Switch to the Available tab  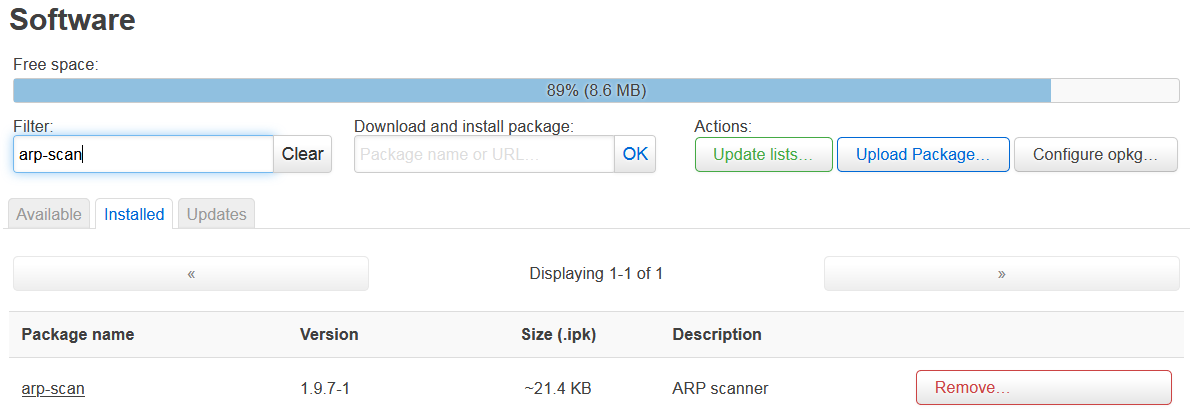(49, 214)
